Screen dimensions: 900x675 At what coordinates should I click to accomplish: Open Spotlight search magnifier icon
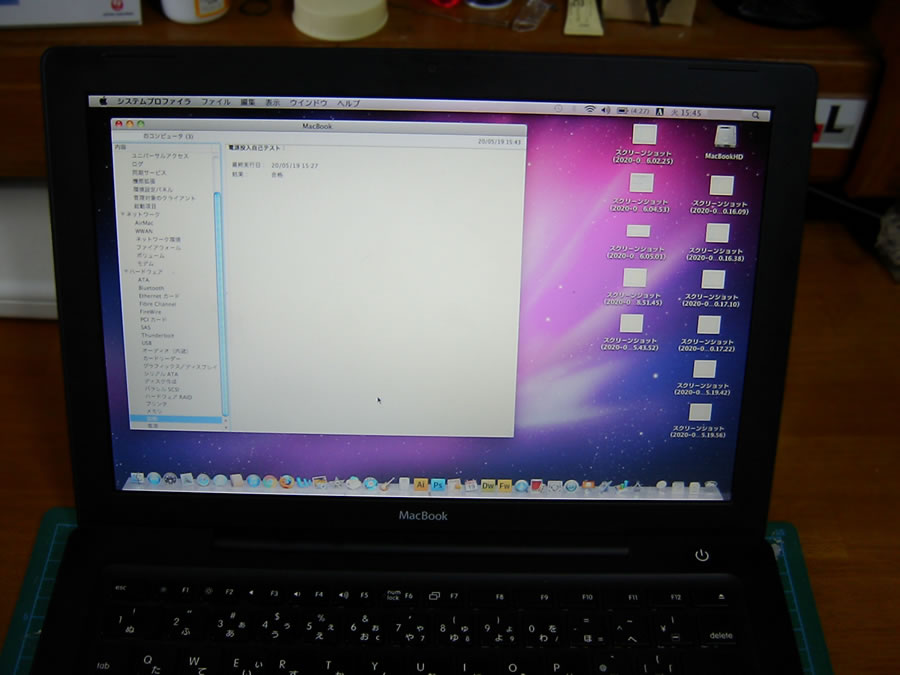point(756,112)
